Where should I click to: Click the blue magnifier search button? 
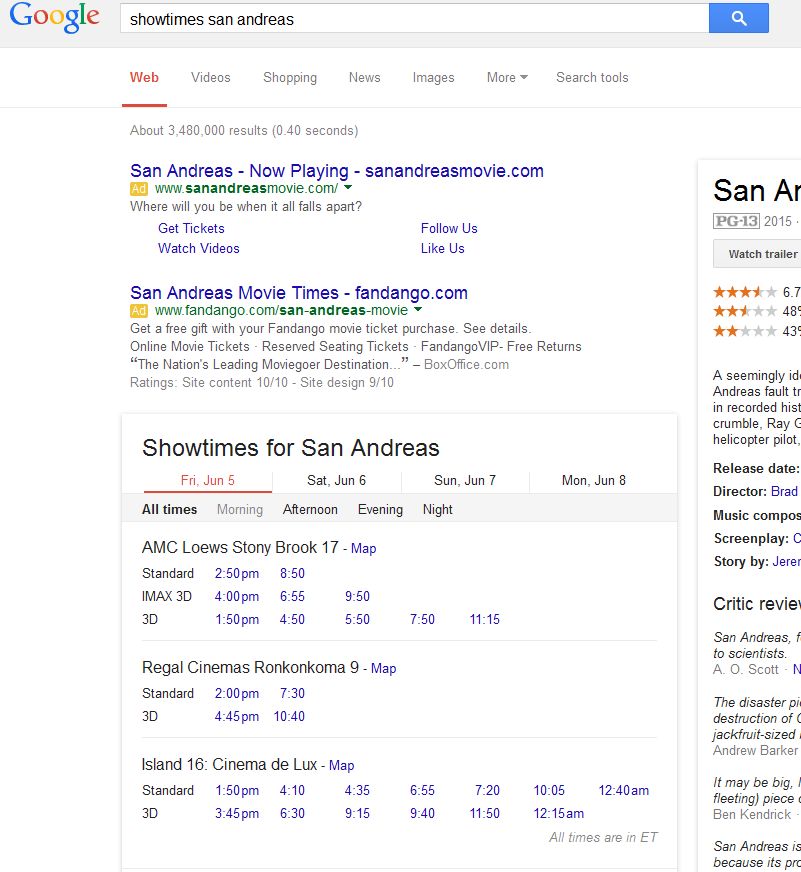[739, 18]
